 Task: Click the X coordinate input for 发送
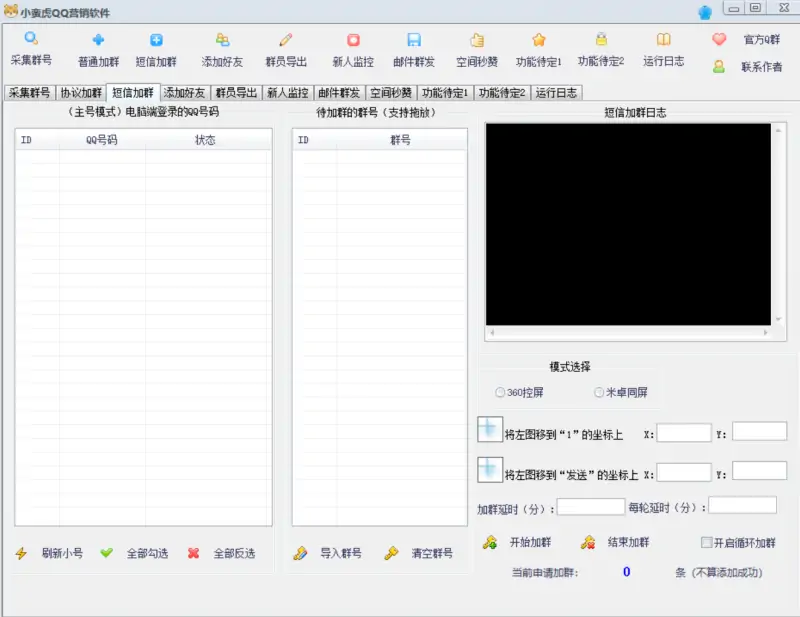pyautogui.click(x=683, y=471)
